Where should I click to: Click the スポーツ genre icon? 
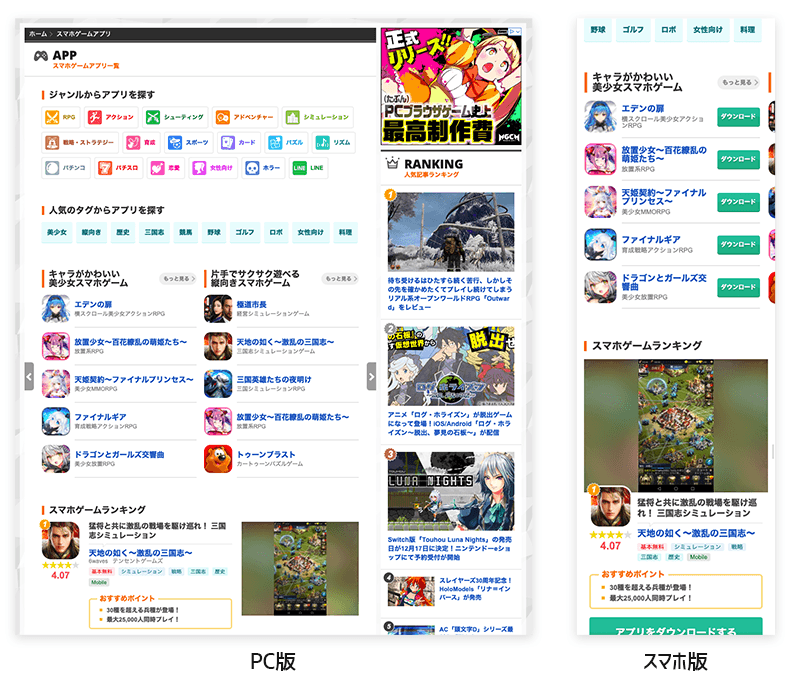click(175, 143)
